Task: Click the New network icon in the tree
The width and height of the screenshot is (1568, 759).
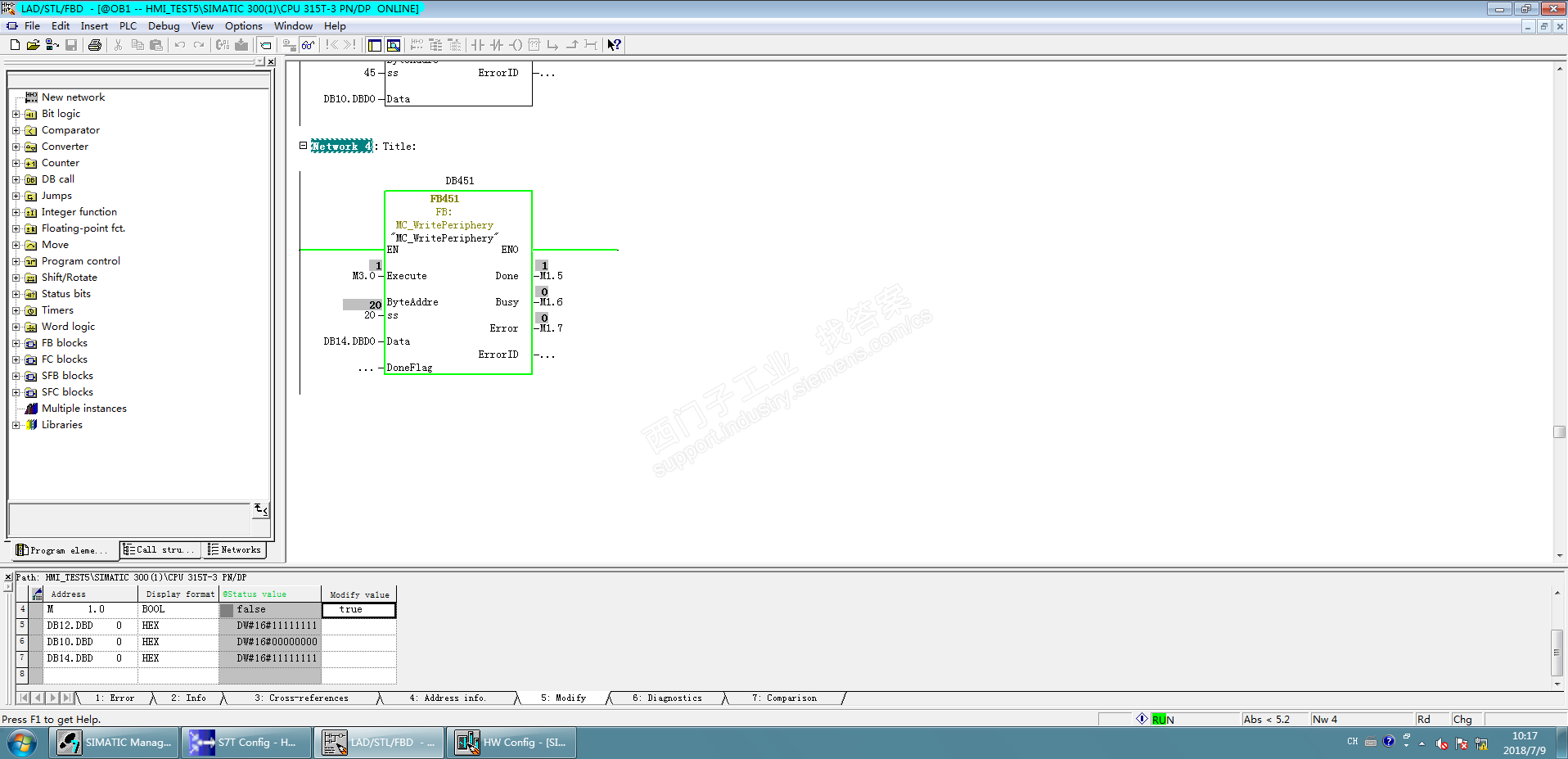Action: pyautogui.click(x=31, y=97)
